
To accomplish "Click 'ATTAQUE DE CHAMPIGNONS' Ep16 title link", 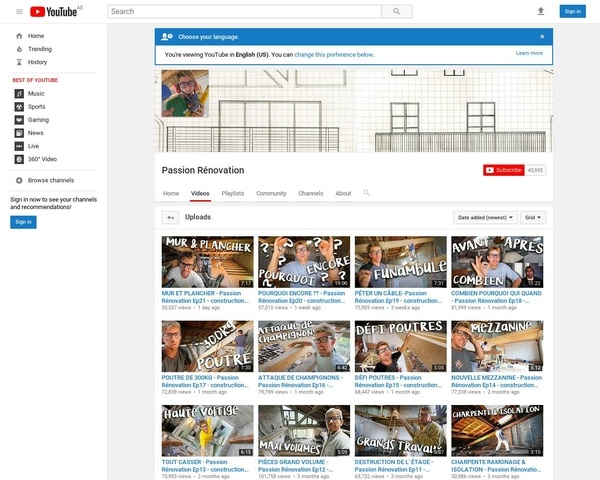I will point(301,381).
